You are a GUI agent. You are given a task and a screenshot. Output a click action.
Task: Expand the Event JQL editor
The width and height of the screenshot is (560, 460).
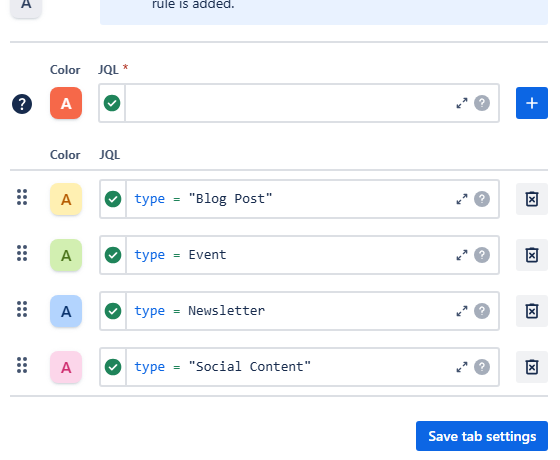(x=462, y=255)
